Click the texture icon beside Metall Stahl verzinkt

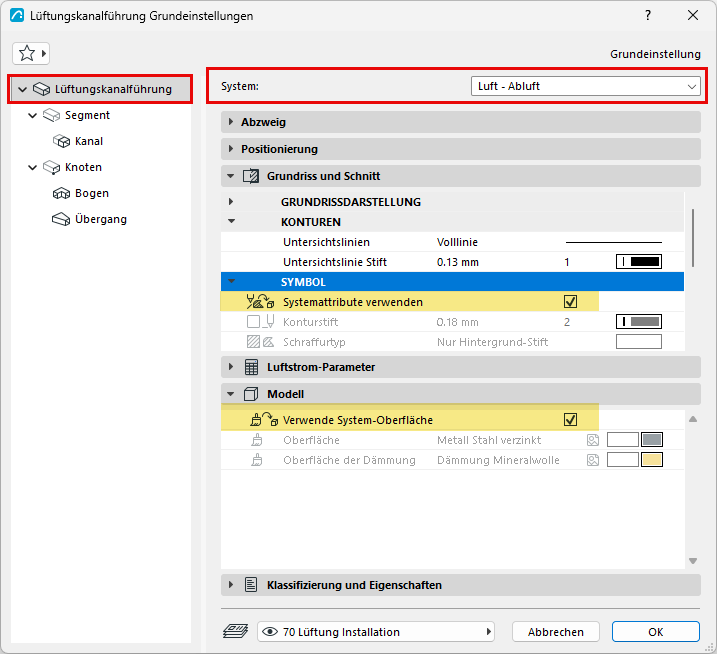tap(593, 440)
